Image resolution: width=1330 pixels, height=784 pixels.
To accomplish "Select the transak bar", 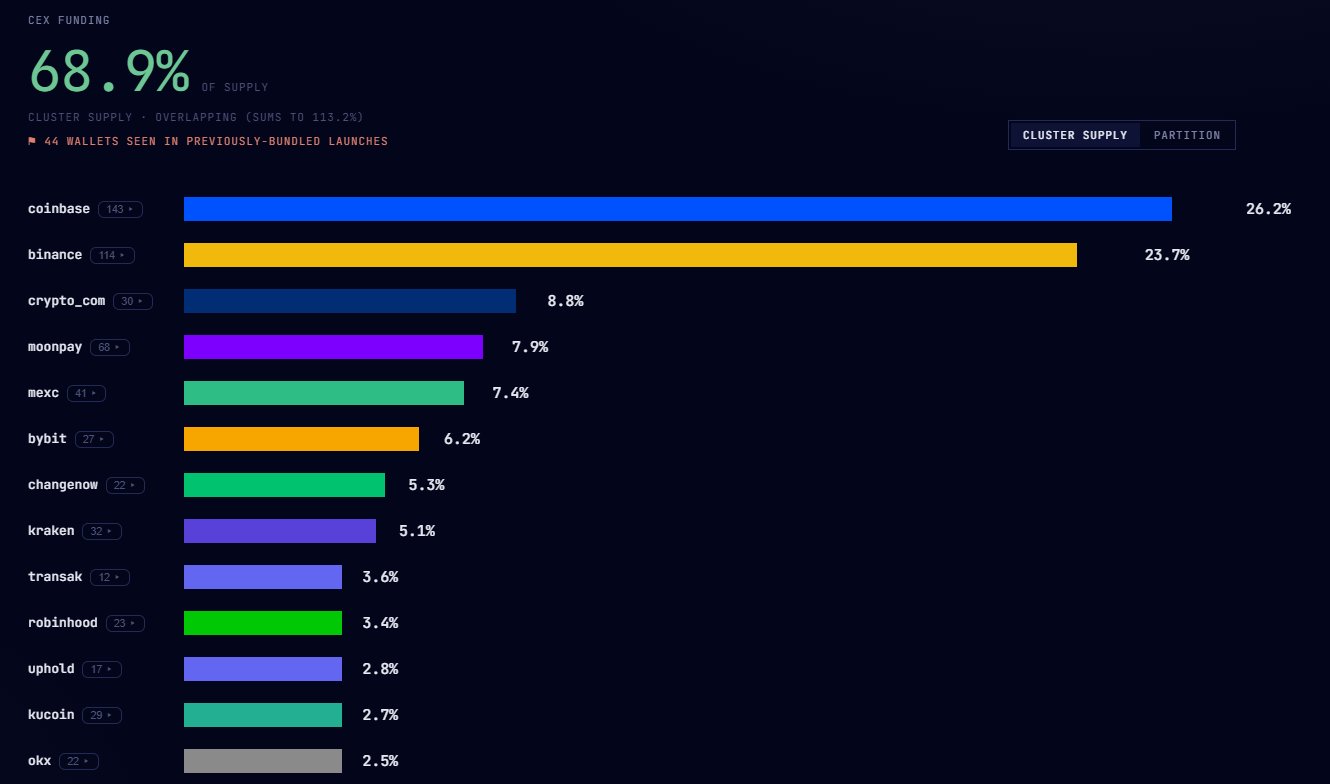I will coord(263,577).
